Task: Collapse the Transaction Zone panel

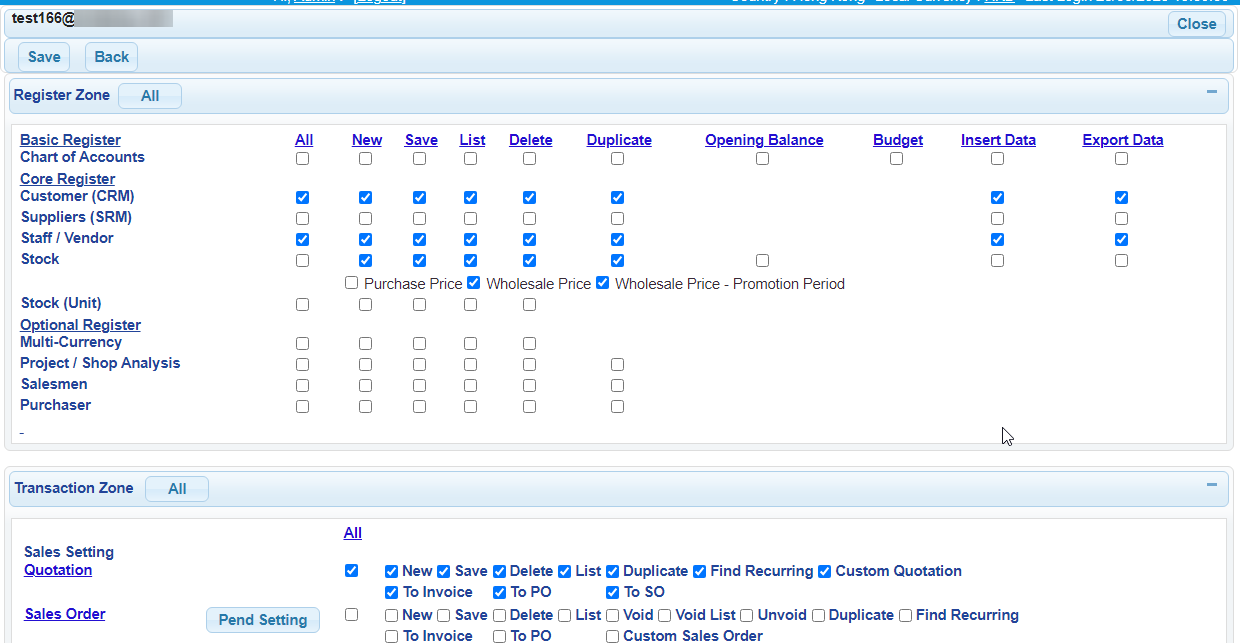Action: click(x=1211, y=485)
